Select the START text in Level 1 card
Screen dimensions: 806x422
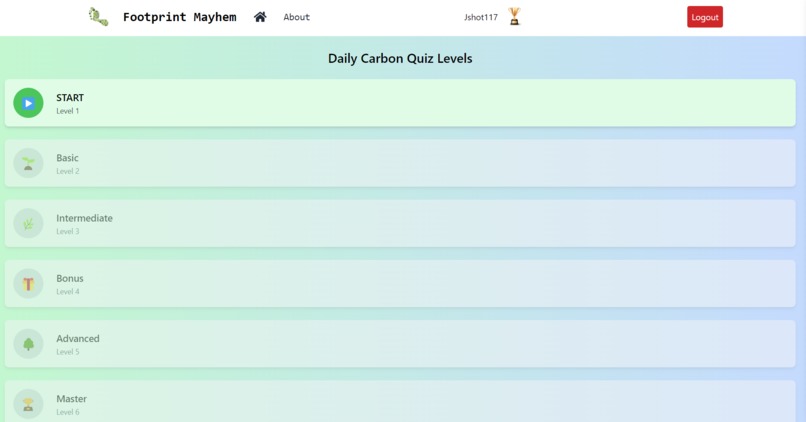tap(70, 98)
